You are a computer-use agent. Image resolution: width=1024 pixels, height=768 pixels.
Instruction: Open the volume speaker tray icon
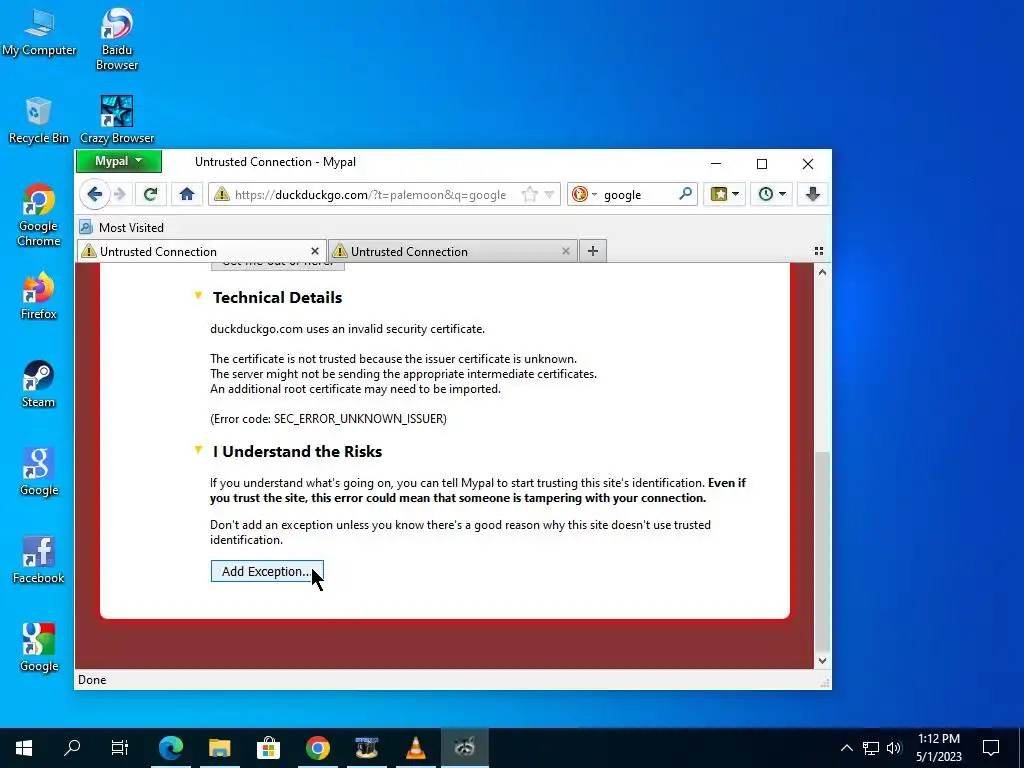[x=894, y=748]
